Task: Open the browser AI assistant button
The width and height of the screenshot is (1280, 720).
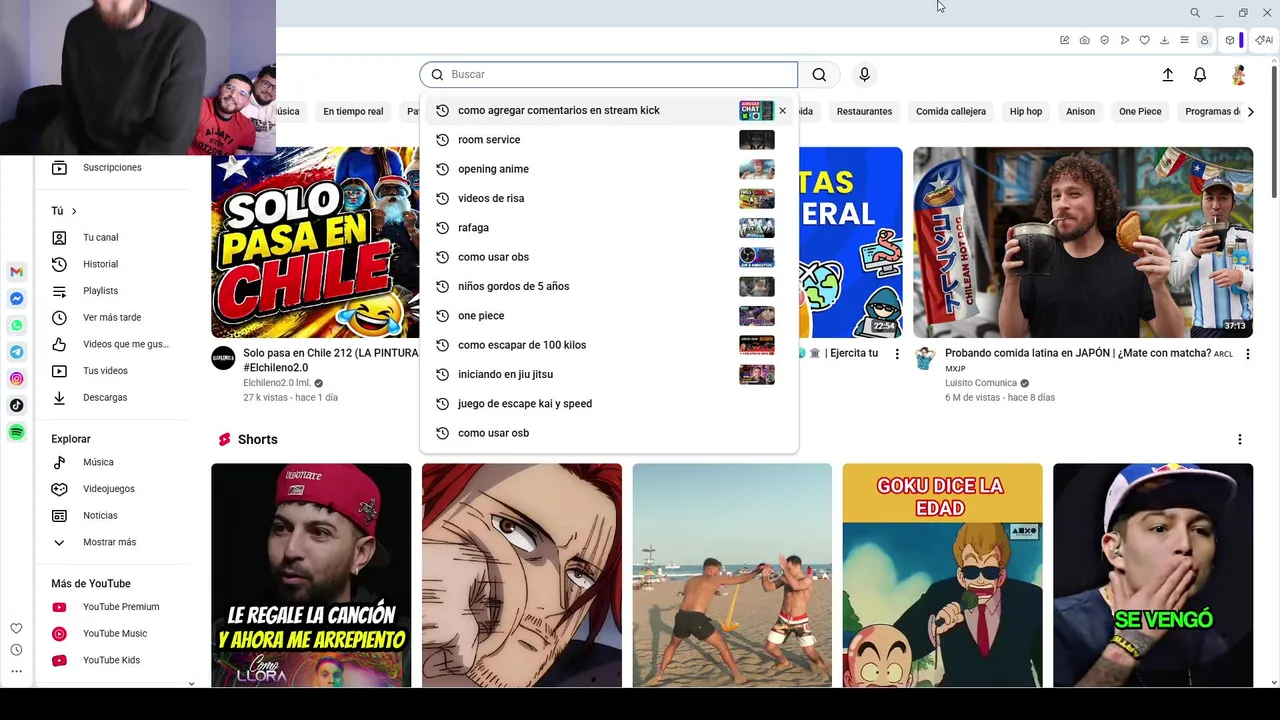Action: pos(1264,40)
